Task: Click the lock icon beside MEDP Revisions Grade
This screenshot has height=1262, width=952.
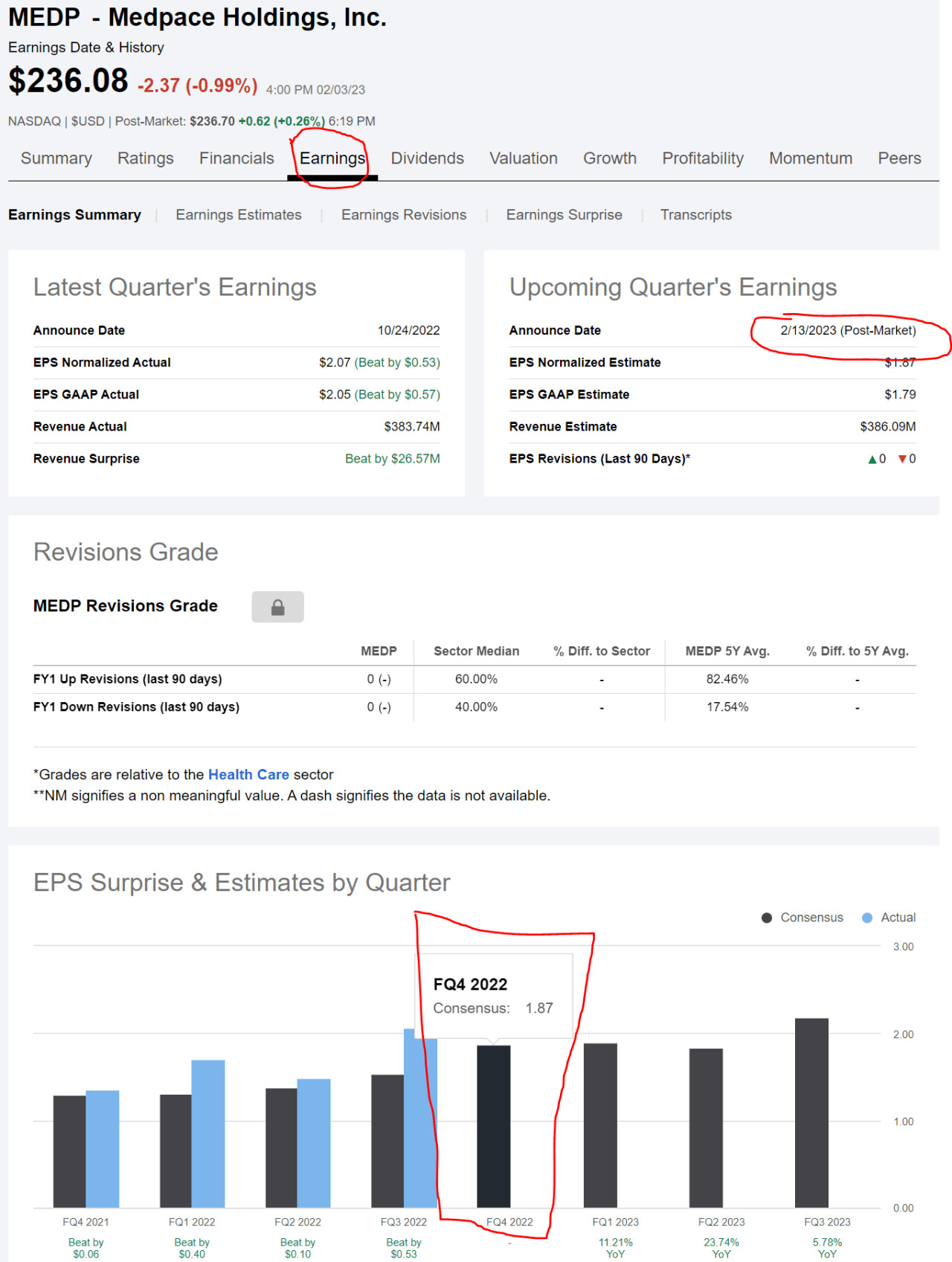Action: pyautogui.click(x=277, y=607)
